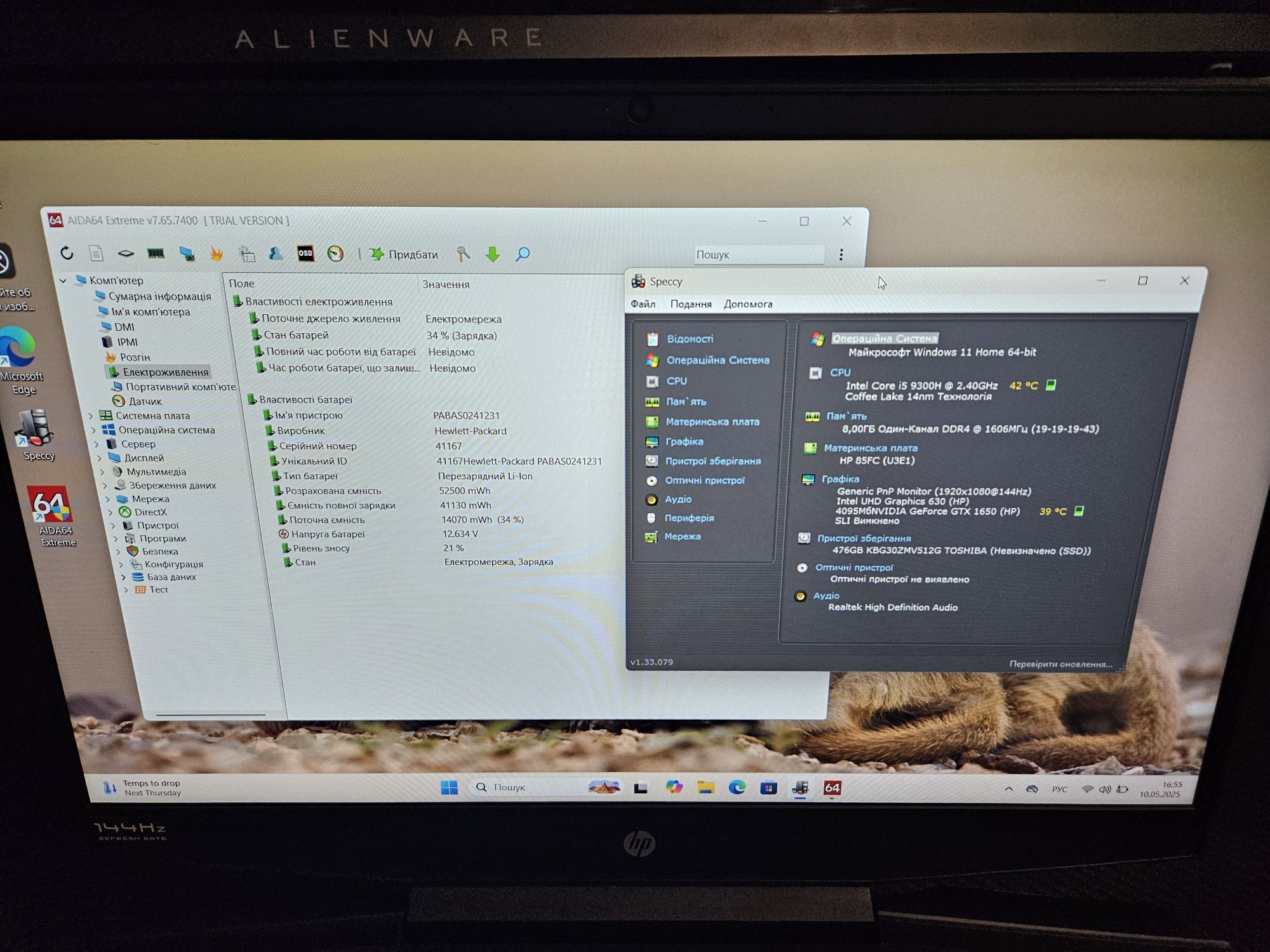Open the report wizard checklist toolbar icon
The image size is (1270, 952).
247,255
